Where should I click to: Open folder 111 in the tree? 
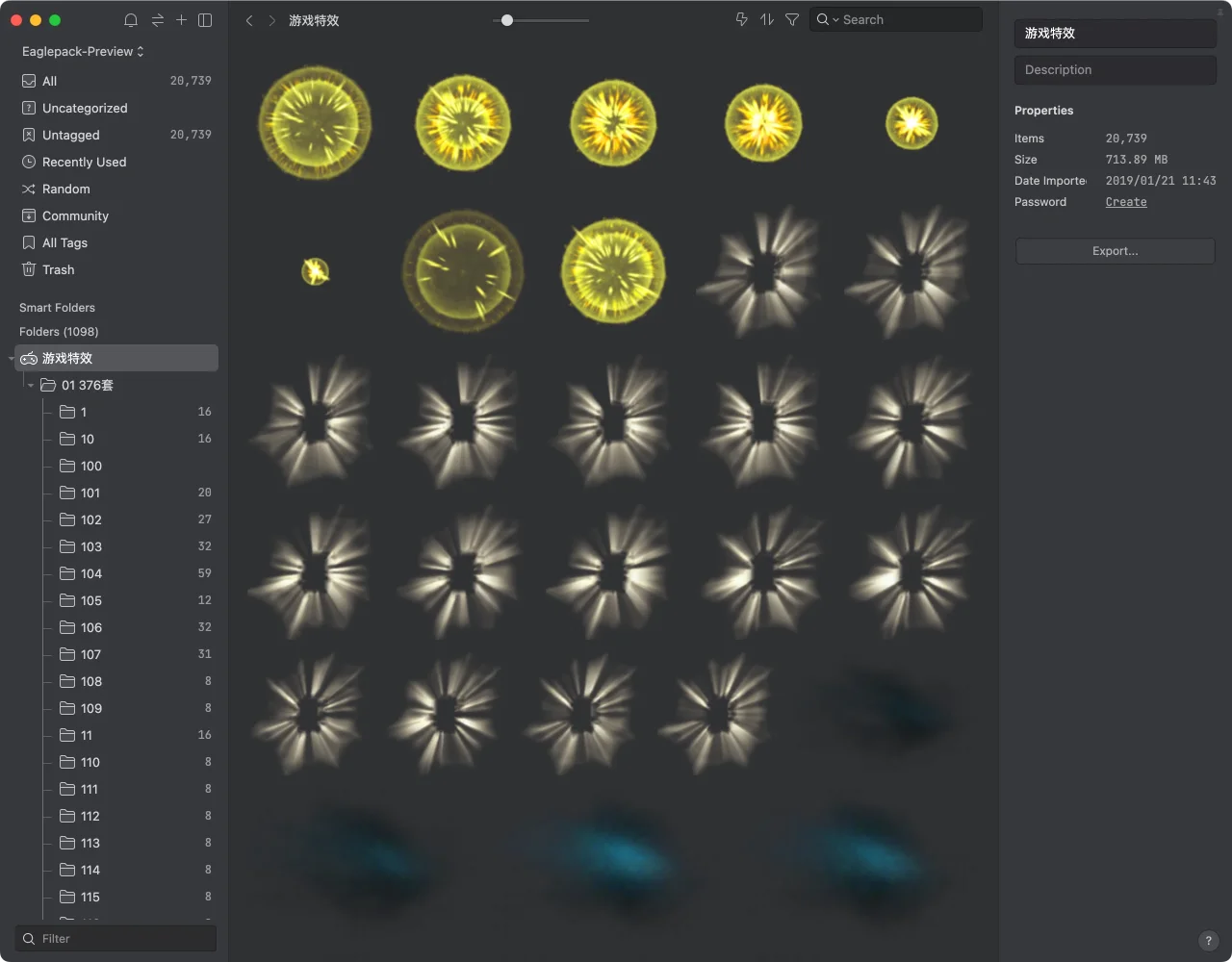115,789
